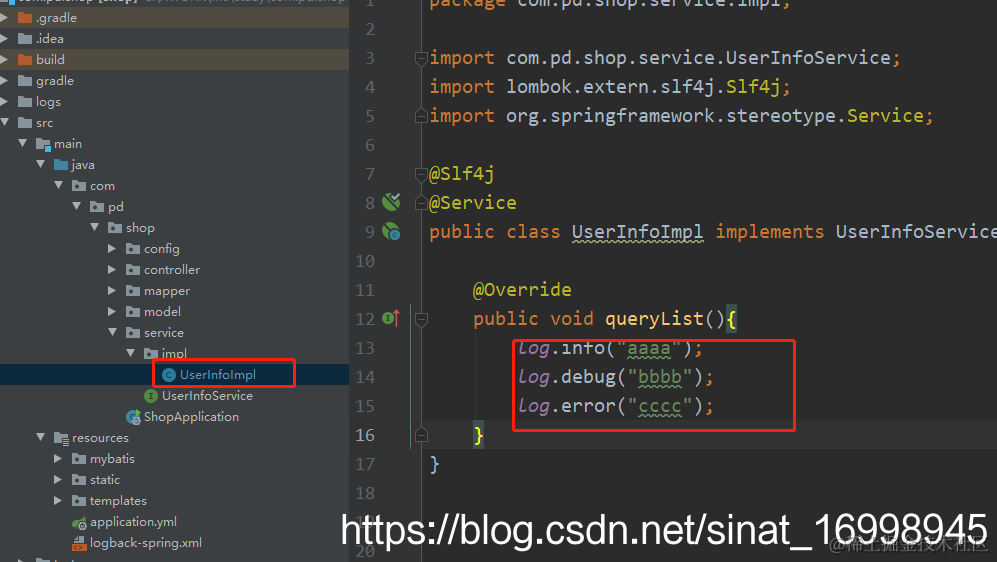Click the @Slf4j annotation
Image resolution: width=997 pixels, height=562 pixels.
point(462,174)
